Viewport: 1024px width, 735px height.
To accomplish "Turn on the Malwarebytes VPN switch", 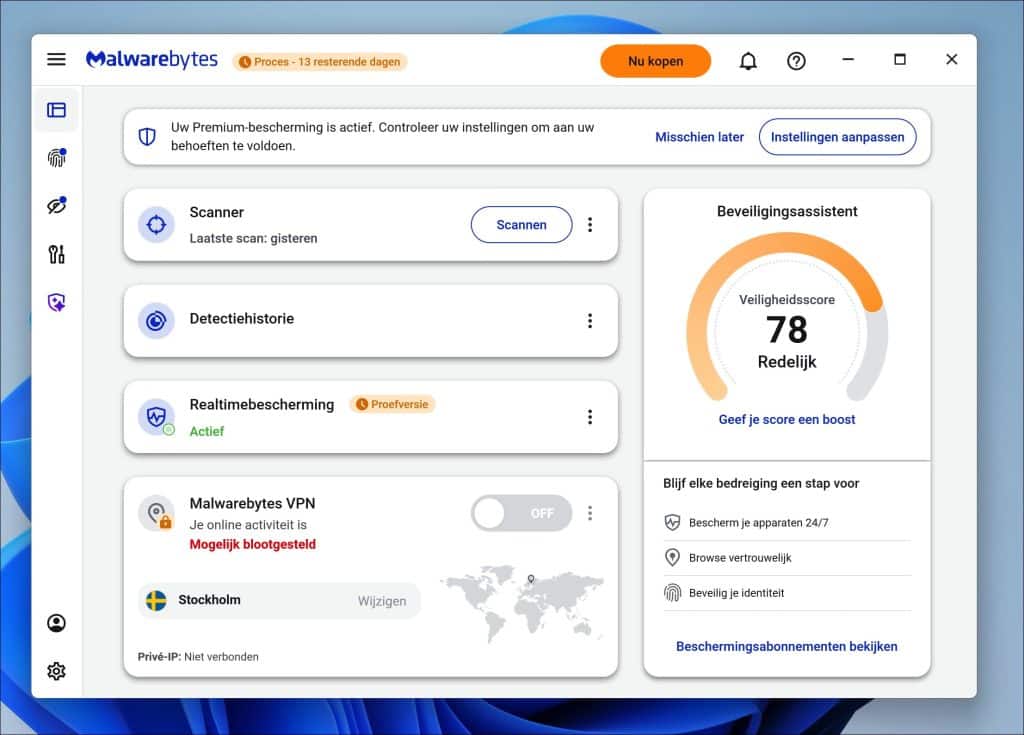I will coord(521,512).
